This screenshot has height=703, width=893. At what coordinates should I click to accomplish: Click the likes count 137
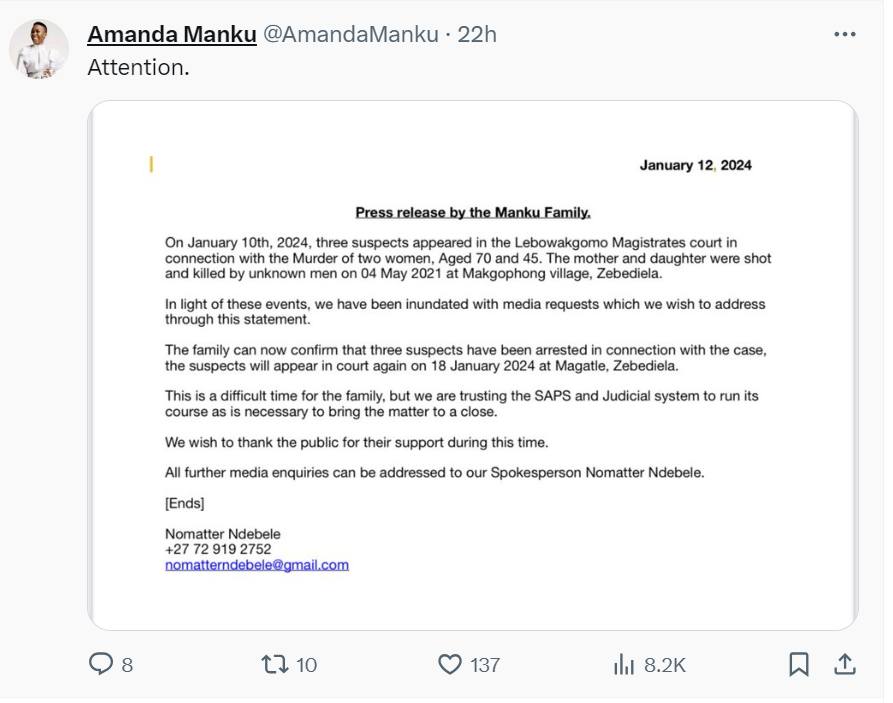485,665
